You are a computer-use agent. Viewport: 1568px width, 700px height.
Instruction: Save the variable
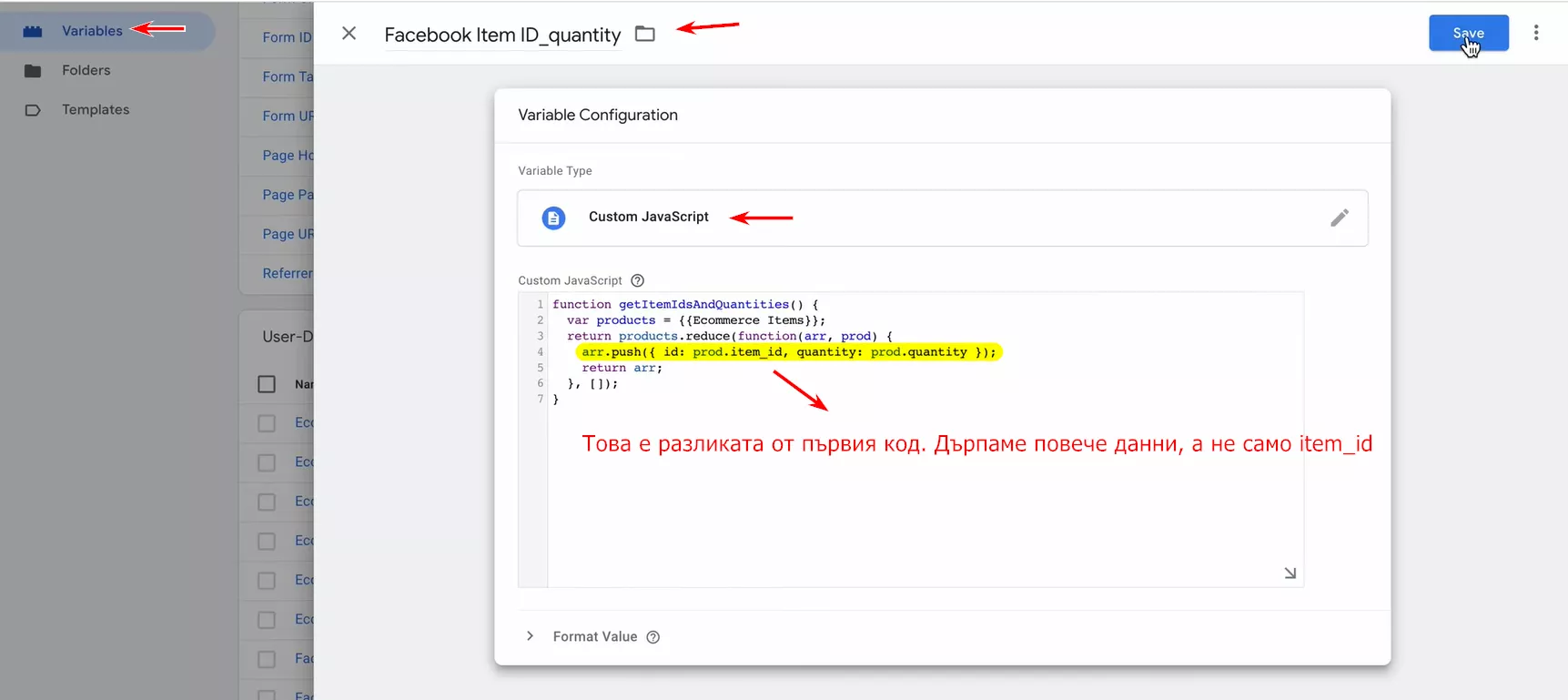[1469, 33]
